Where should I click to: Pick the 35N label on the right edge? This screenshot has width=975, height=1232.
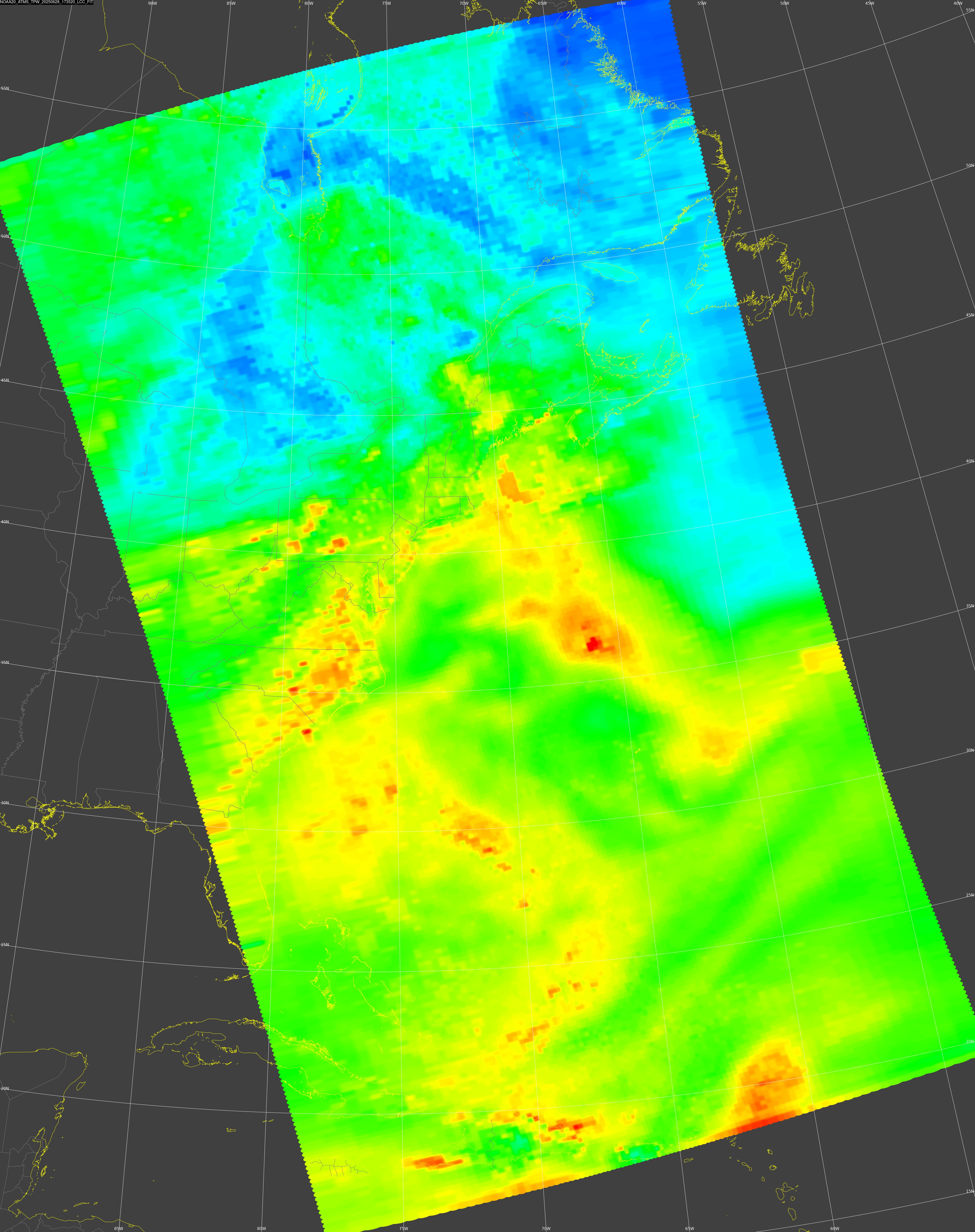(x=970, y=606)
